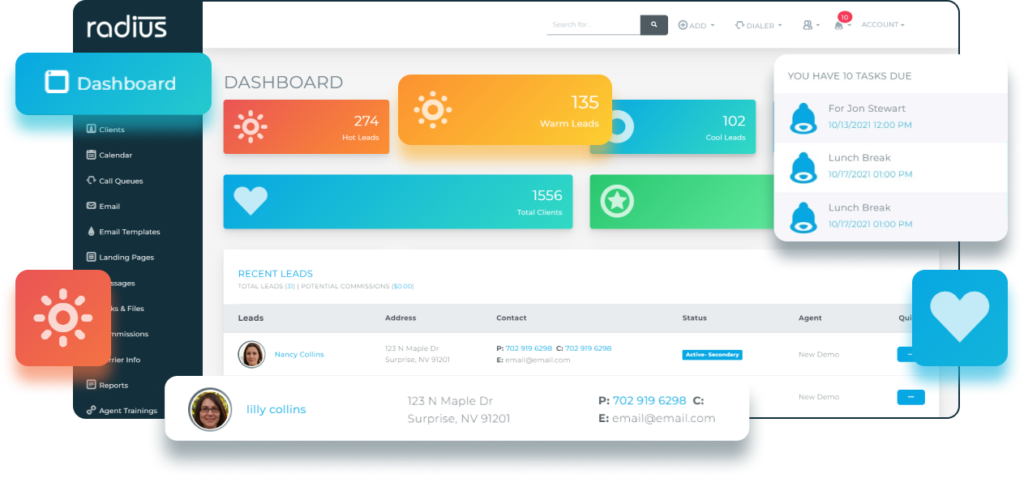Expand the ADD dropdown menu
The width and height of the screenshot is (1024, 478).
pyautogui.click(x=696, y=25)
